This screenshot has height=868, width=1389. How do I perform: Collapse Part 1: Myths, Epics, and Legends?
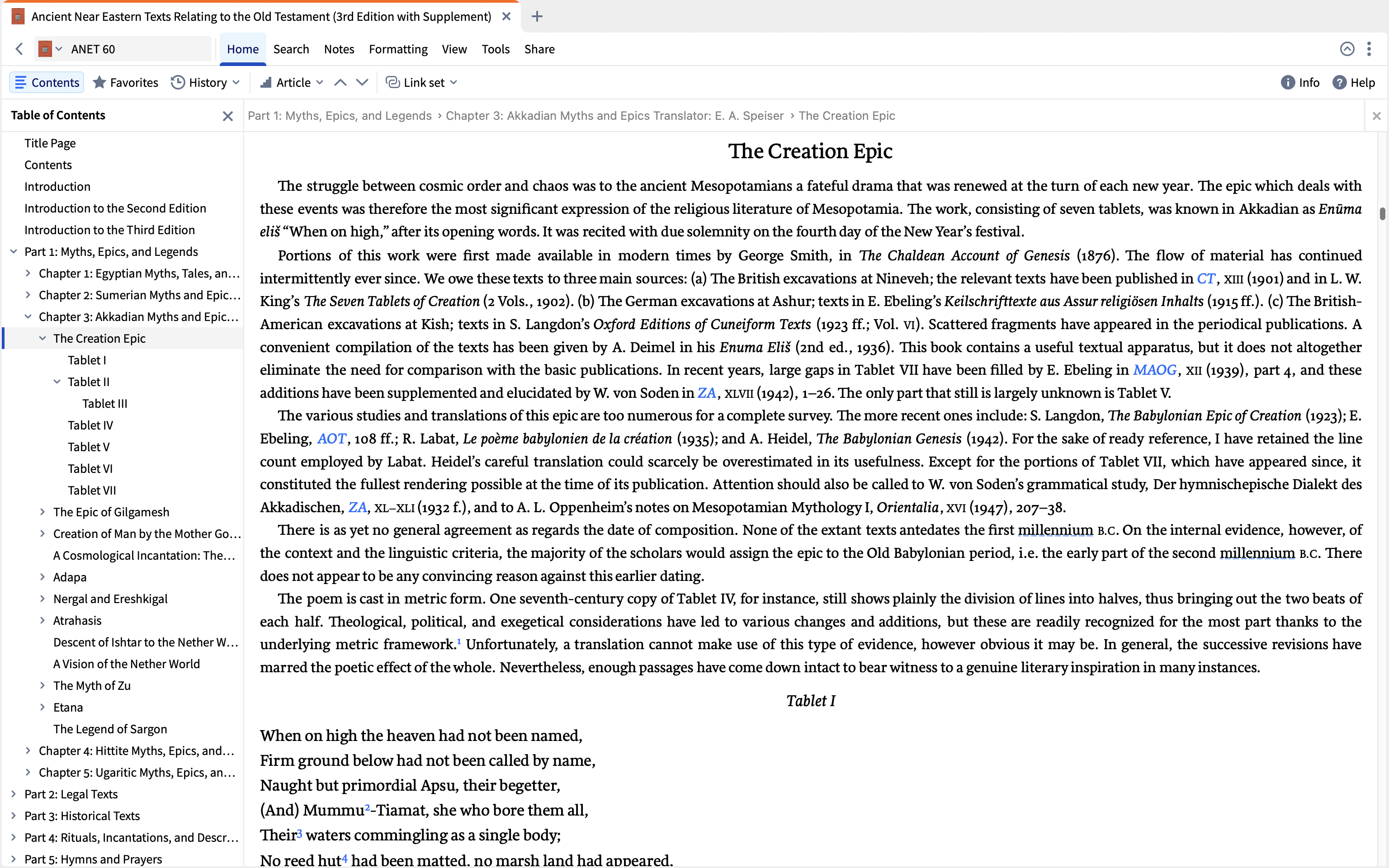14,251
